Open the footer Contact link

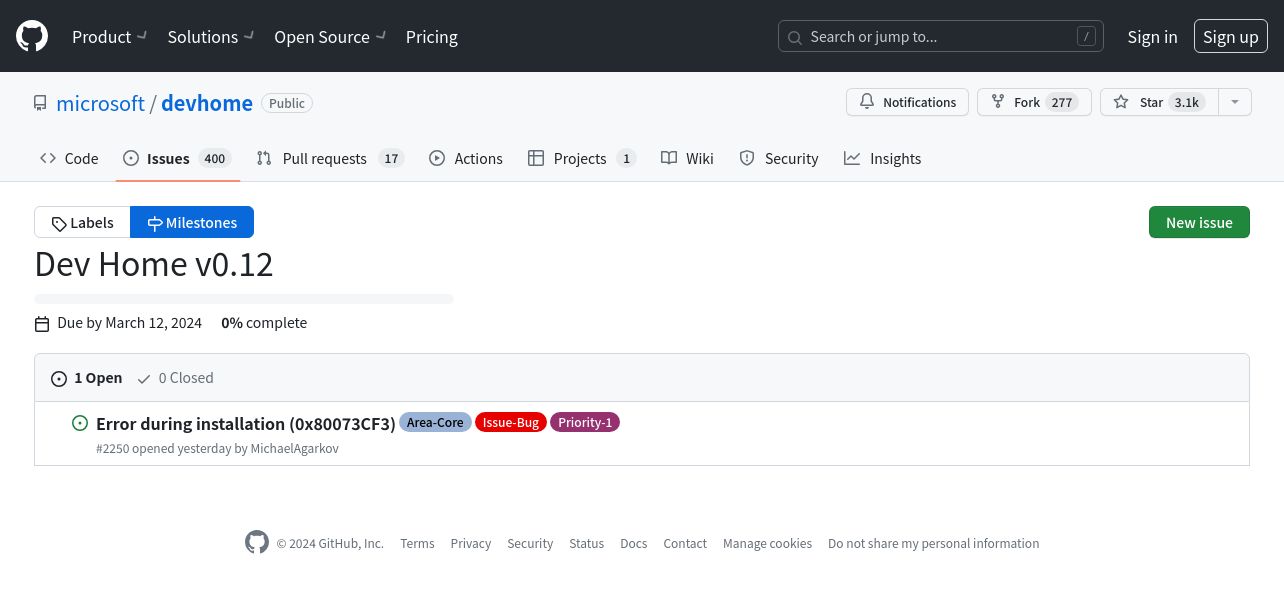[x=685, y=544]
